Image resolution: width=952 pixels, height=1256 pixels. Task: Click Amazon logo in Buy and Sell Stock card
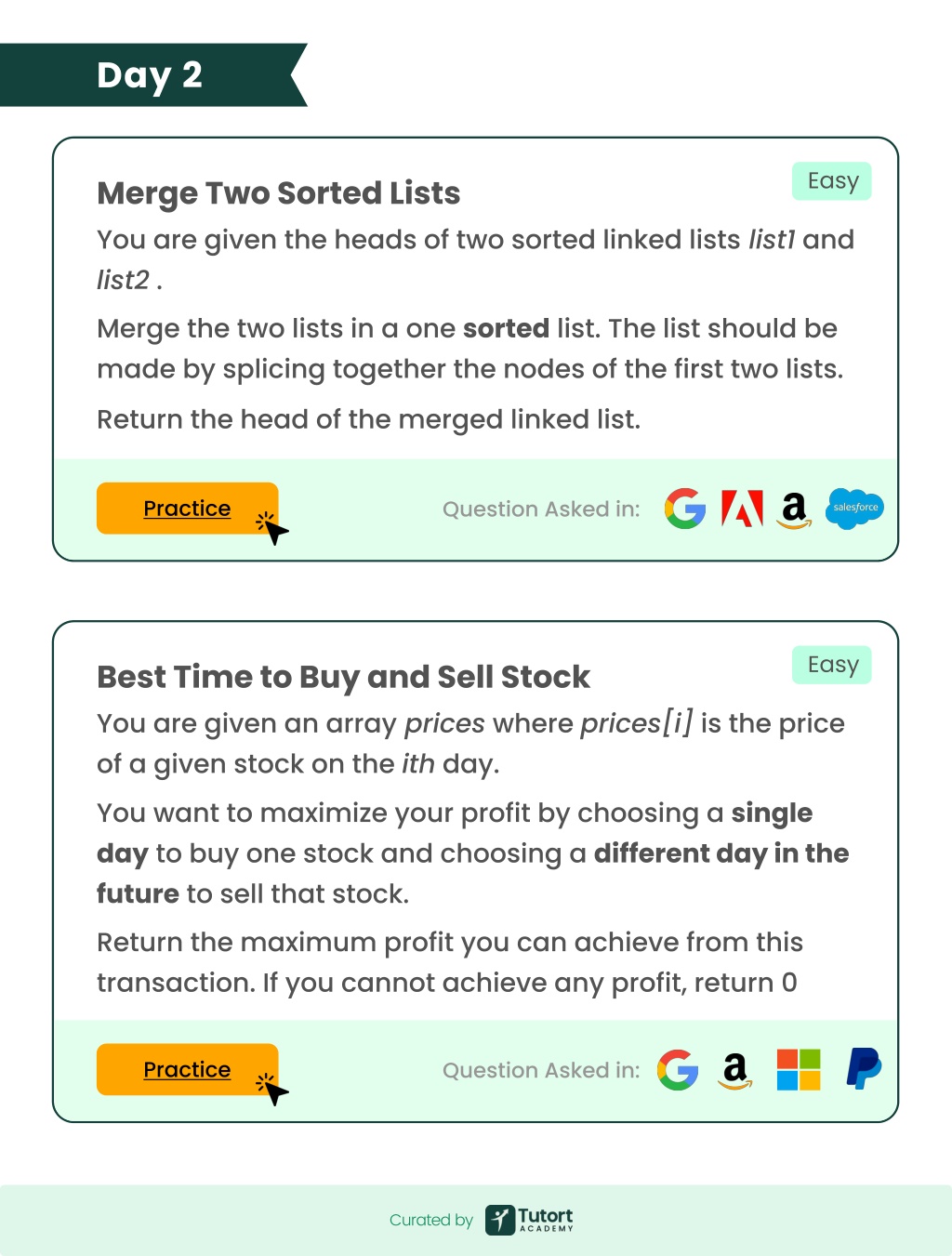click(x=735, y=1071)
